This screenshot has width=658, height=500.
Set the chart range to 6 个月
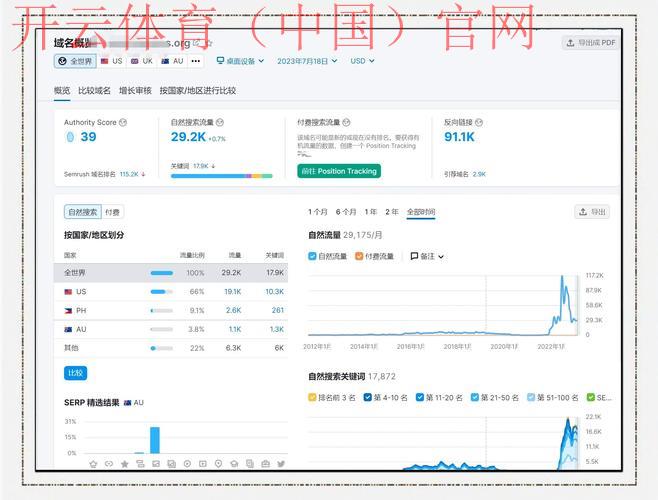point(346,212)
